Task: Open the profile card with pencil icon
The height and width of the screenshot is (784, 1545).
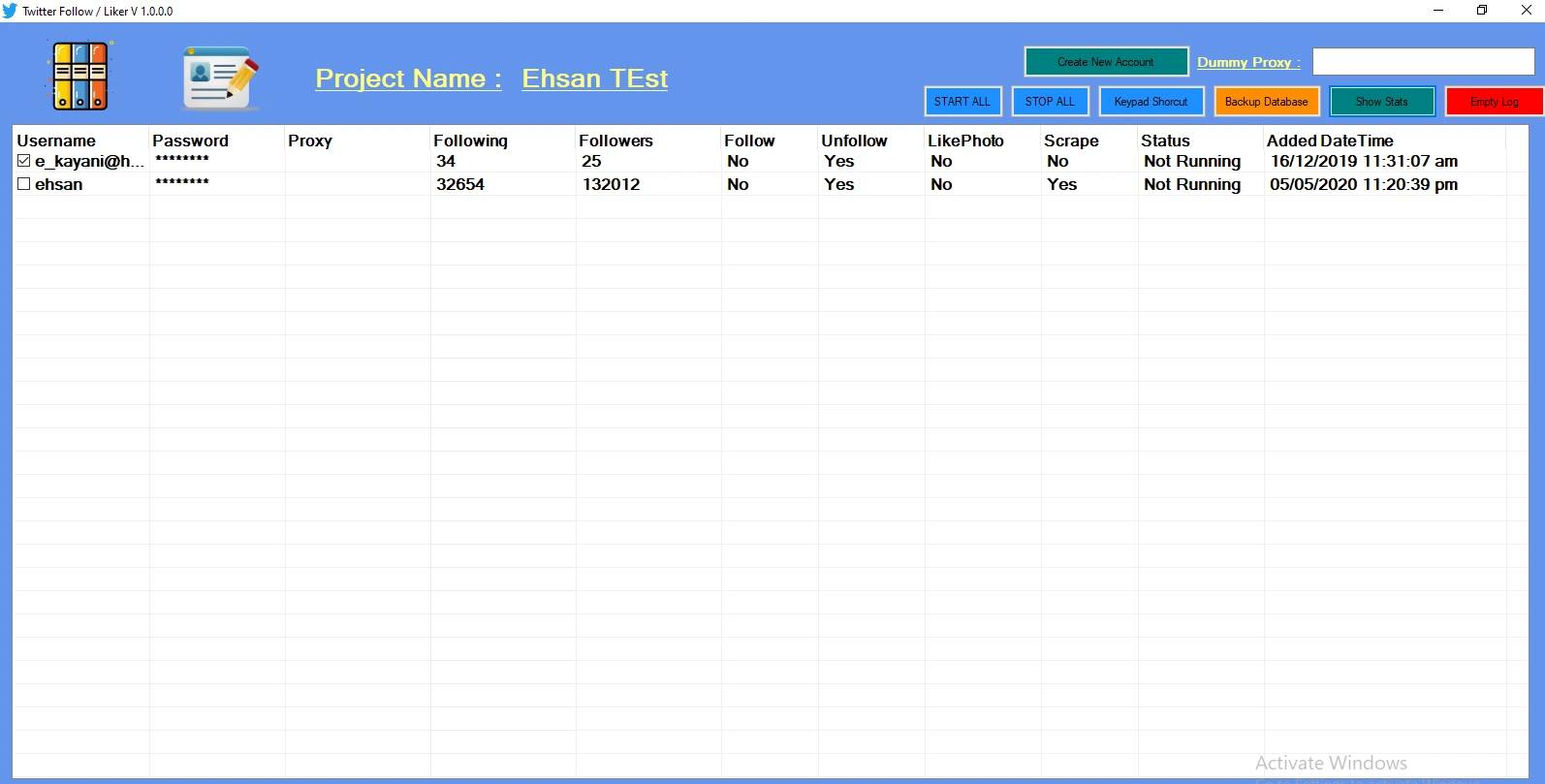Action: point(221,78)
